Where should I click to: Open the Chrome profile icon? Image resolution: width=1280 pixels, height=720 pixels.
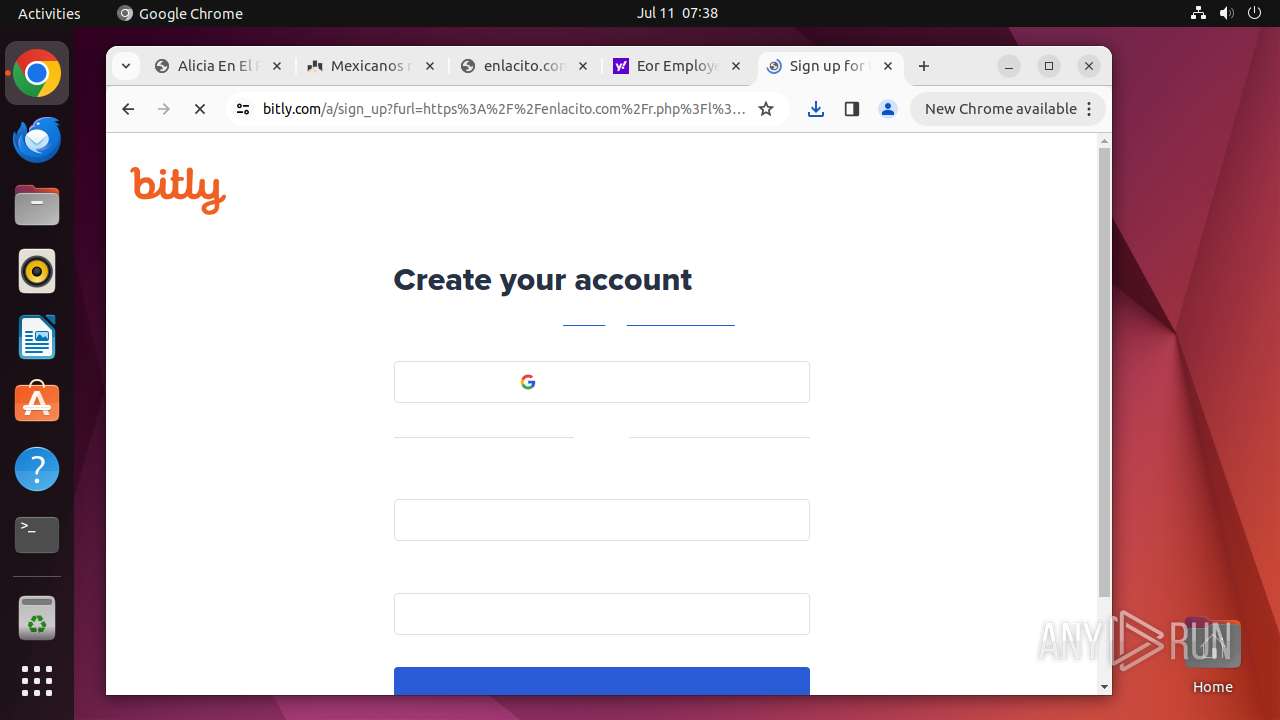click(x=888, y=109)
